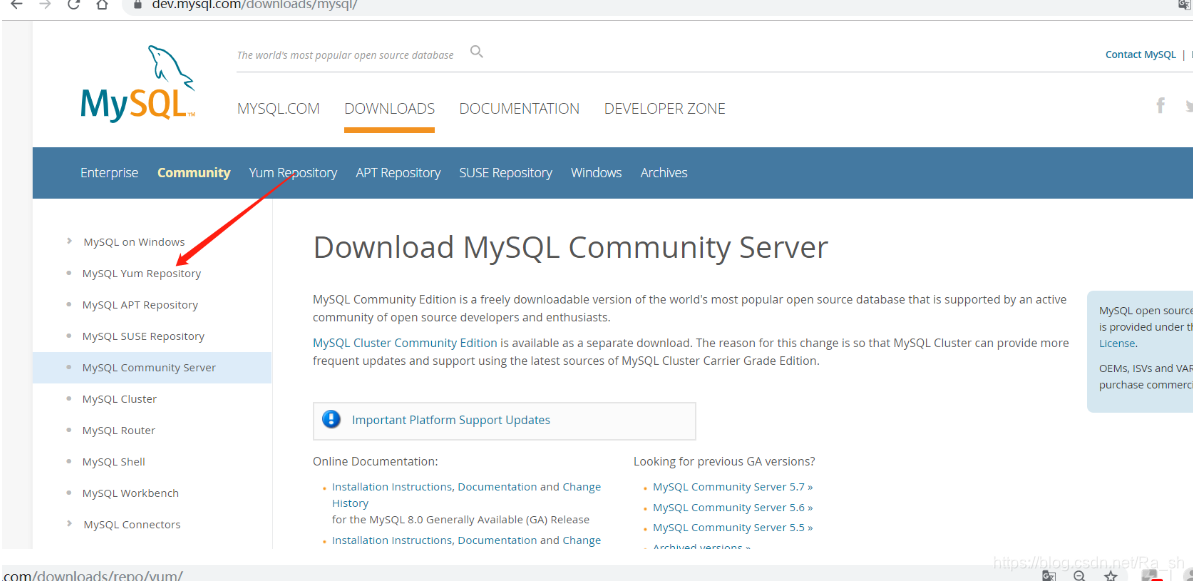Viewport: 1193px width, 581px height.
Task: Switch to the MYSQL.COM tab
Action: 278,109
